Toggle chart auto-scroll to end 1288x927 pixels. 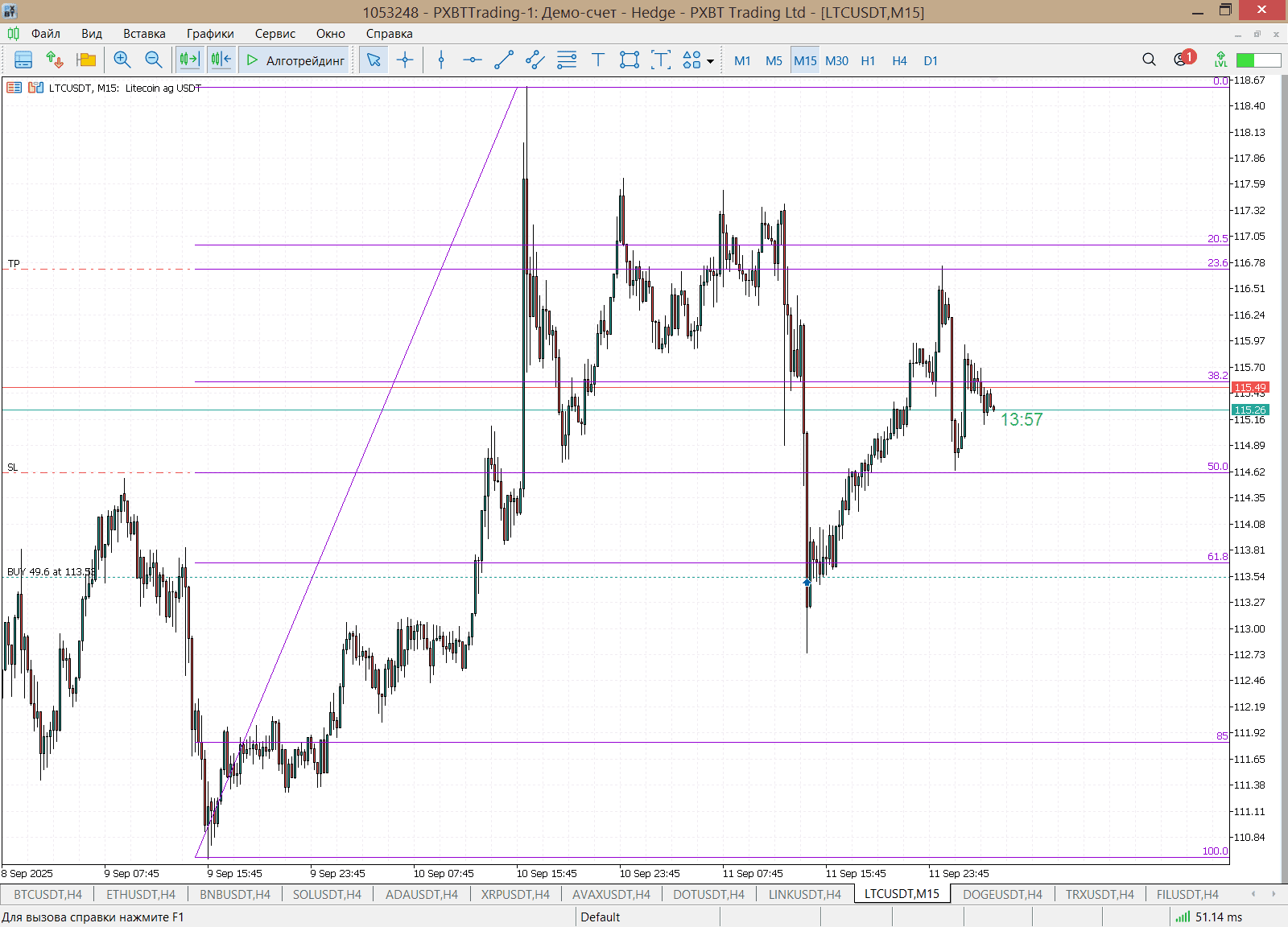coord(189,60)
